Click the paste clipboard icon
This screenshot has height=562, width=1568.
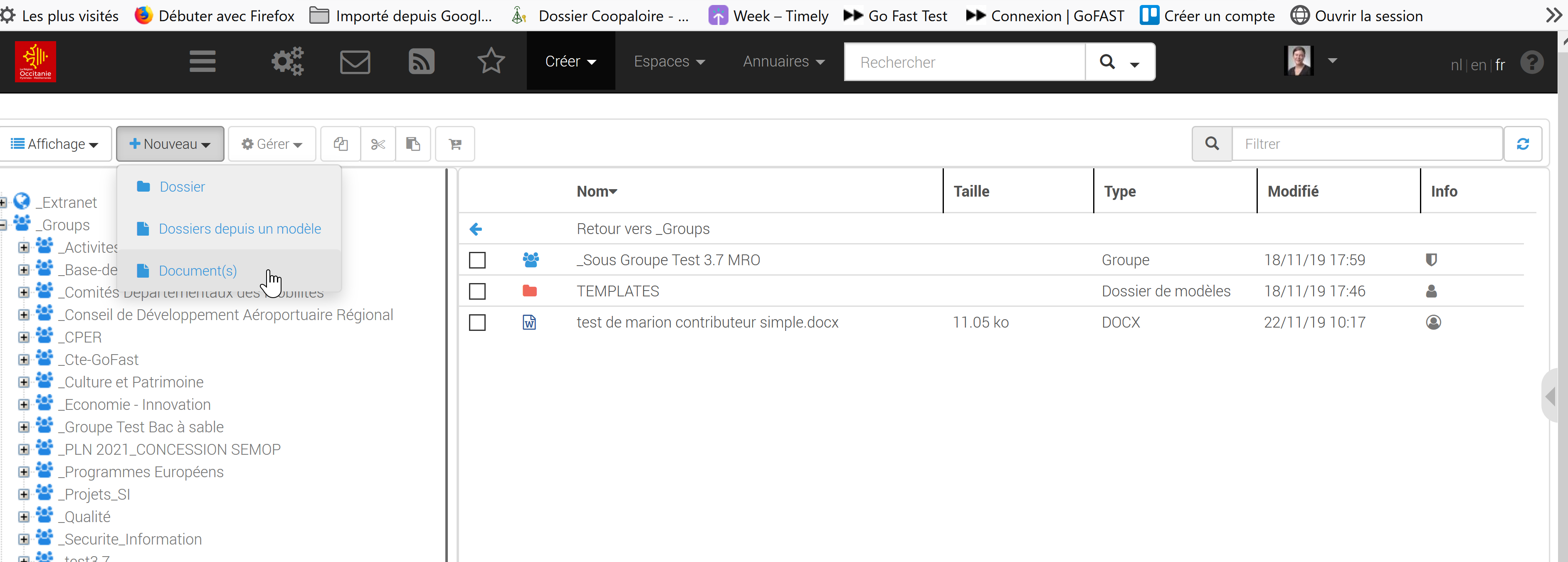413,144
